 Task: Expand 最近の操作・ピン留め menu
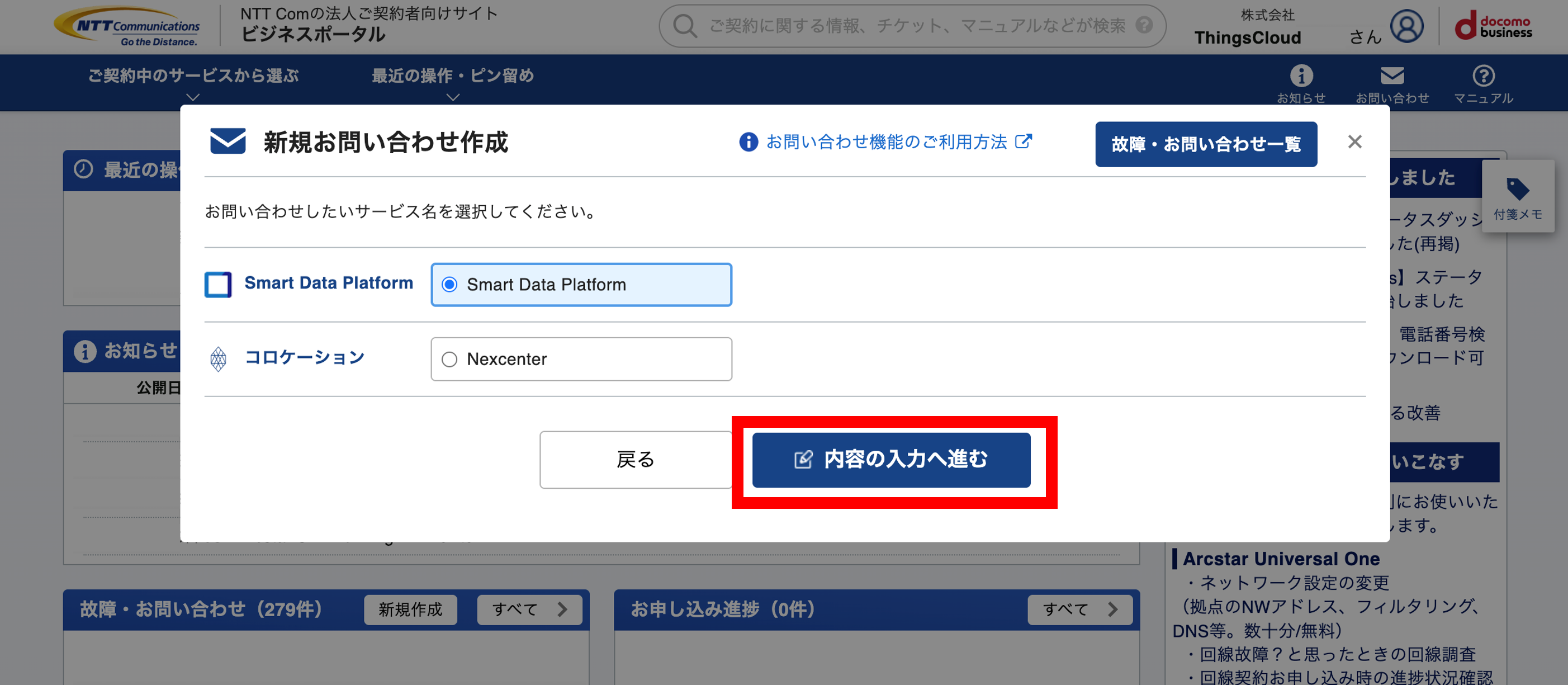click(x=452, y=83)
